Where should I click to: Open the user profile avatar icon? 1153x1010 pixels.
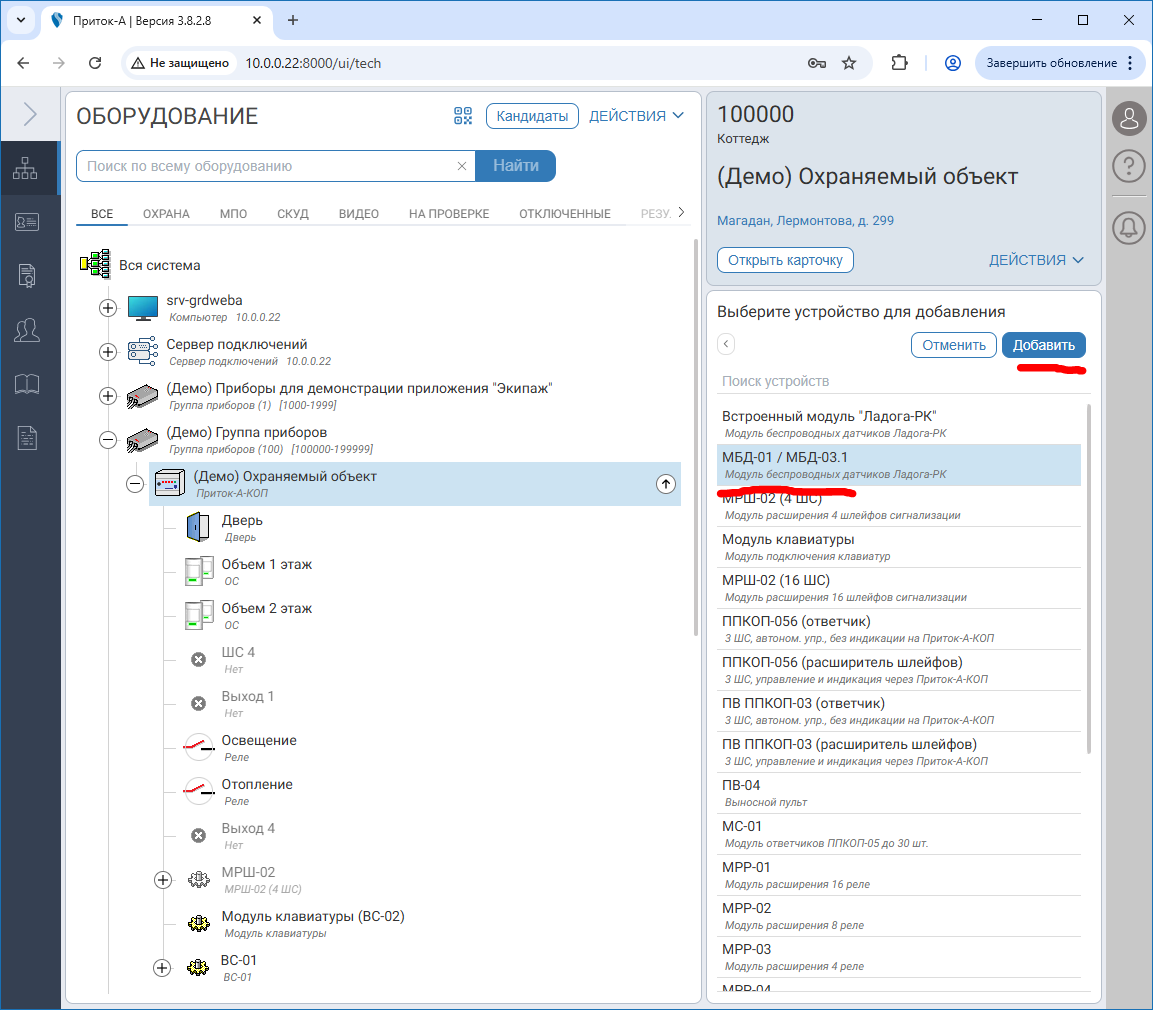pos(1128,118)
